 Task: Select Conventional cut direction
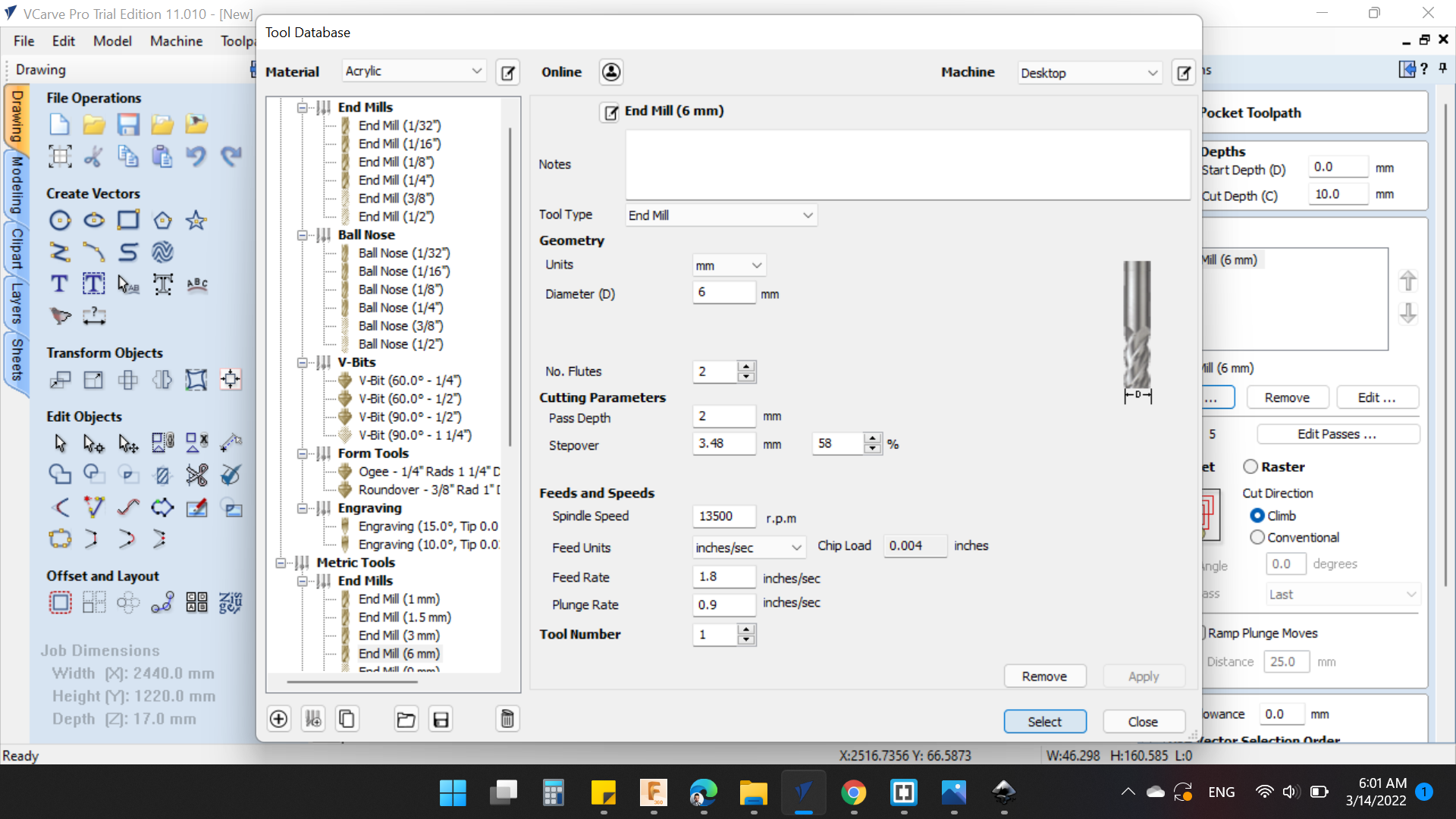[1257, 538]
